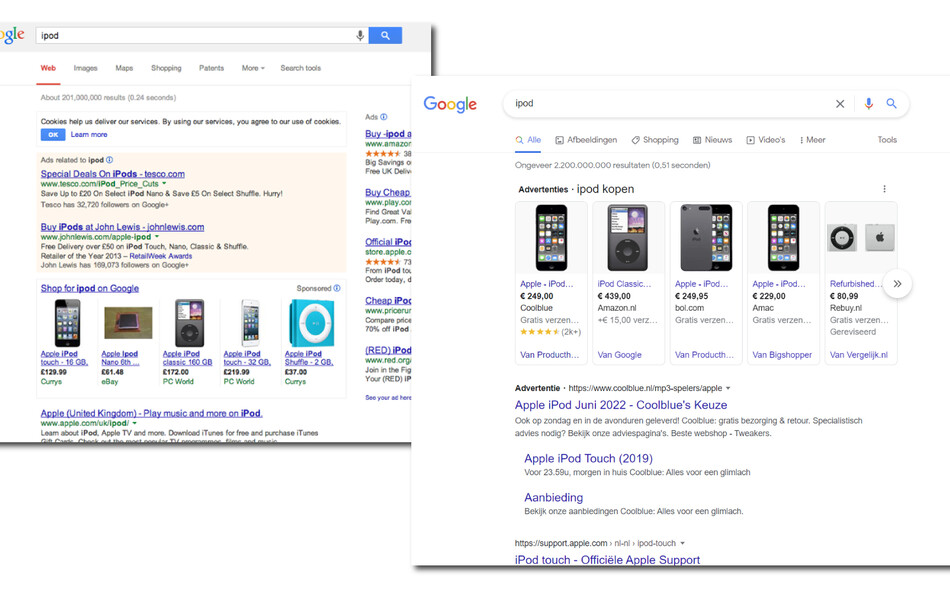Screen dimensions: 950x594
Task: Open the 'Maps' tab in the old Google window
Action: (x=124, y=68)
